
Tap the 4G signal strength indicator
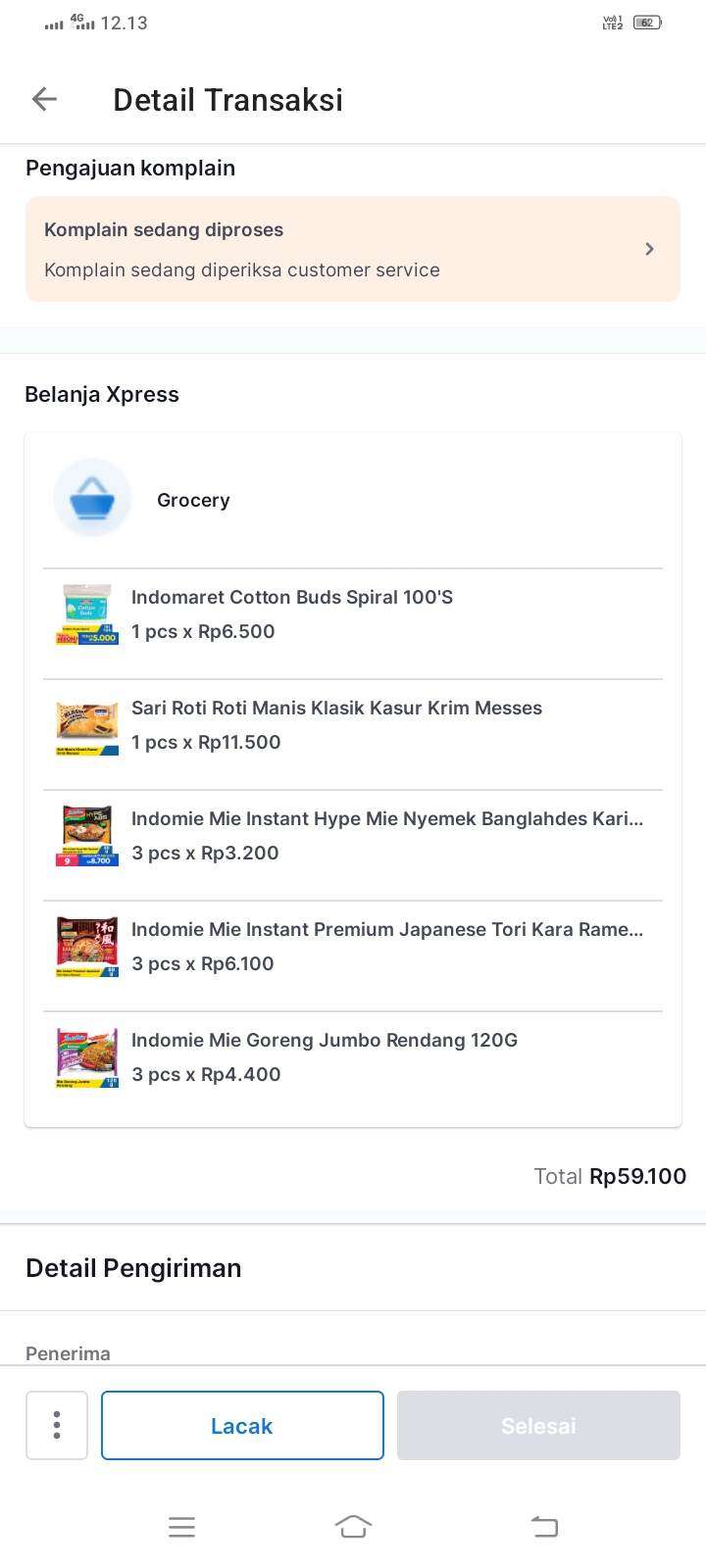click(84, 22)
